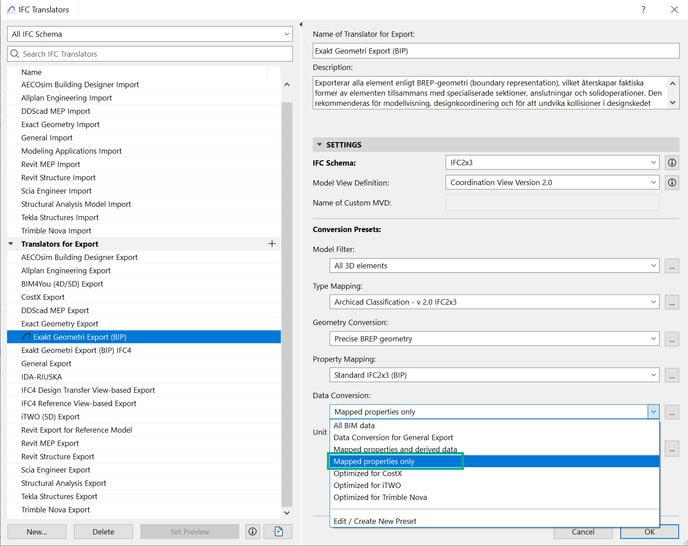
Task: Choose Optimized for Trimble Nova option
Action: [494, 497]
